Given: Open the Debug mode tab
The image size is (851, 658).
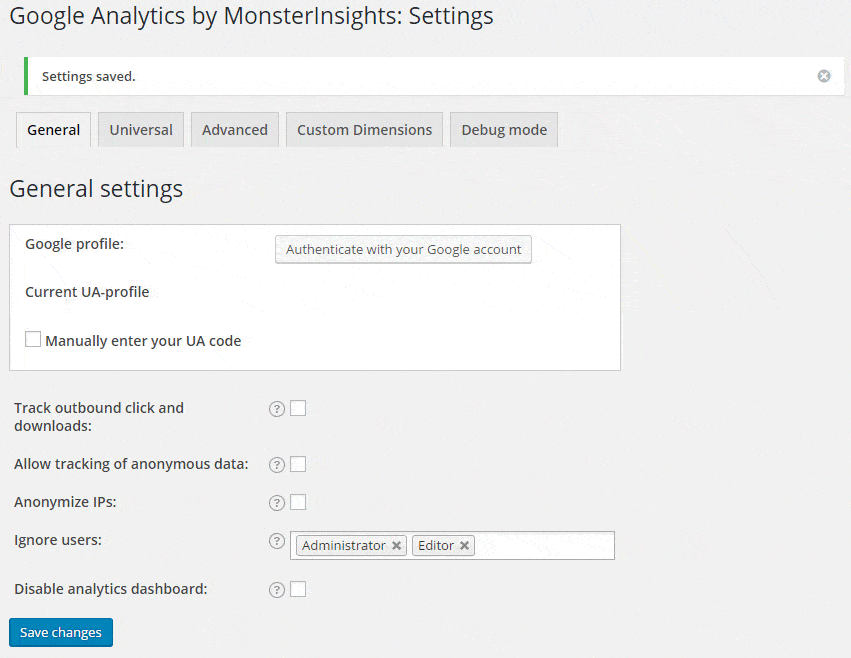Looking at the screenshot, I should tap(504, 130).
